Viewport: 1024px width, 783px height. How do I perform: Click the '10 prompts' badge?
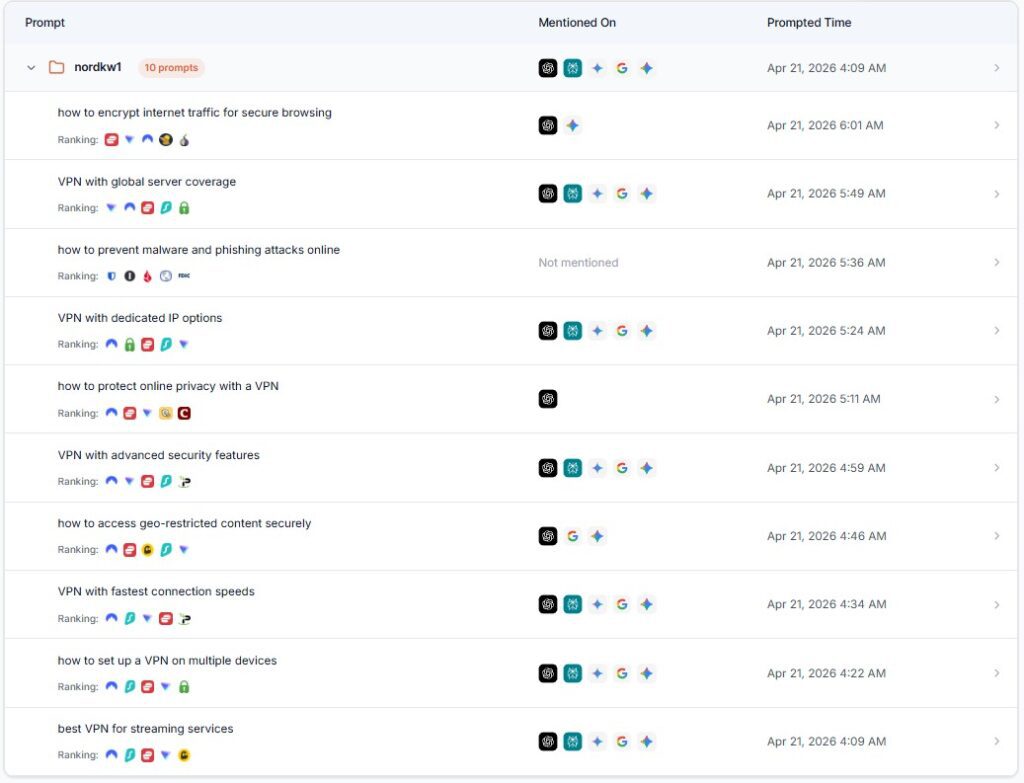coord(171,68)
